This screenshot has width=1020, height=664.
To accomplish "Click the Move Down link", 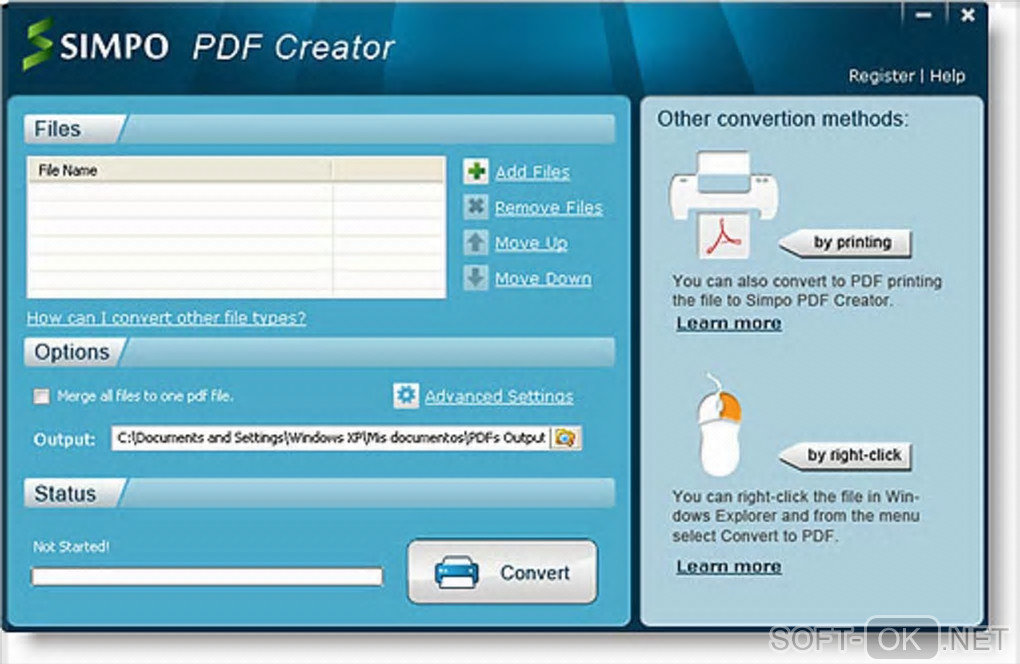I will pyautogui.click(x=543, y=278).
